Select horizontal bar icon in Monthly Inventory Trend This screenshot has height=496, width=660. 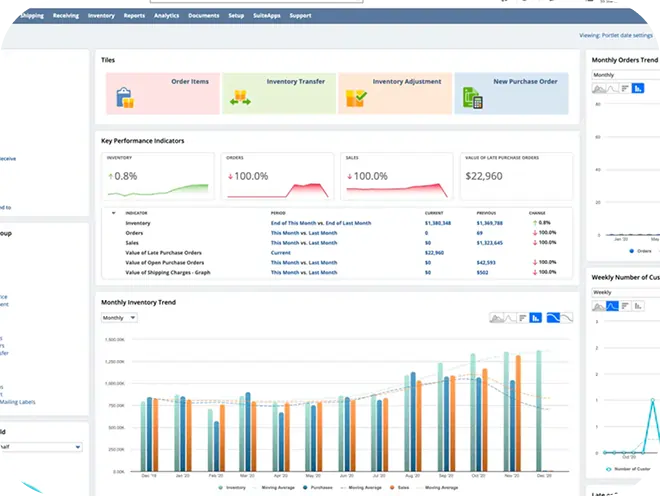(x=520, y=317)
